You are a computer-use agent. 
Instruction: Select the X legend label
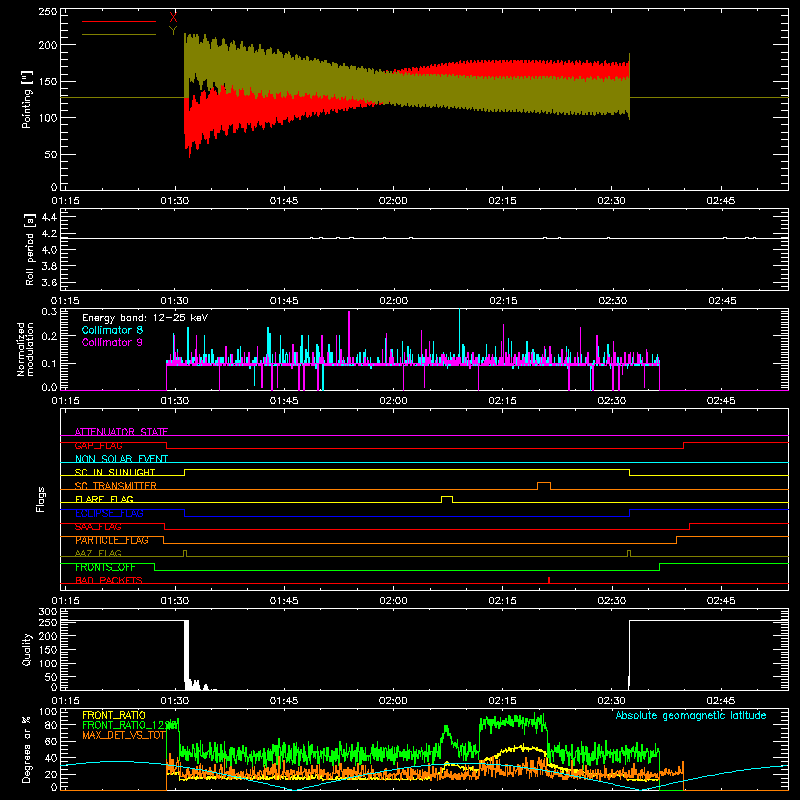click(x=173, y=18)
